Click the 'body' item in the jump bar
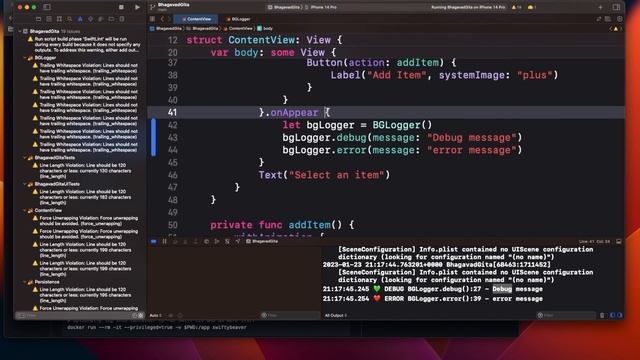The image size is (640, 360). coord(265,29)
